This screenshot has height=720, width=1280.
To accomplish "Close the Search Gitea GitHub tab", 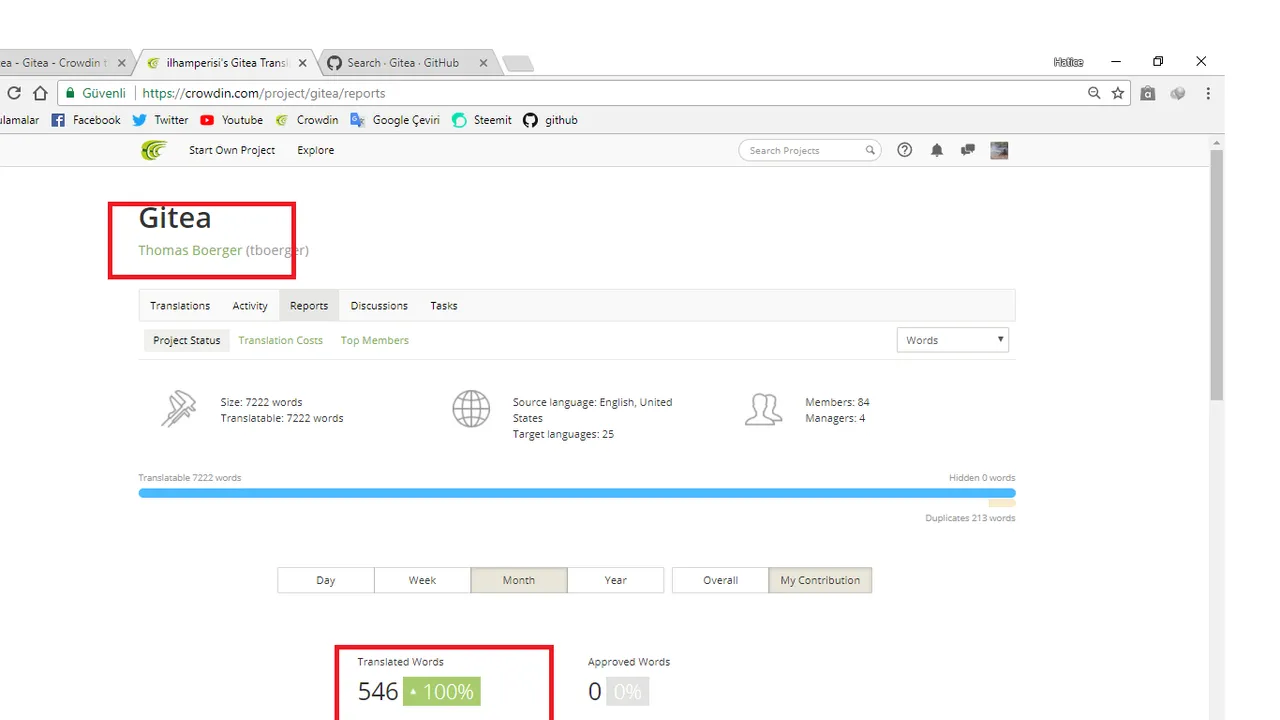I will coord(483,62).
